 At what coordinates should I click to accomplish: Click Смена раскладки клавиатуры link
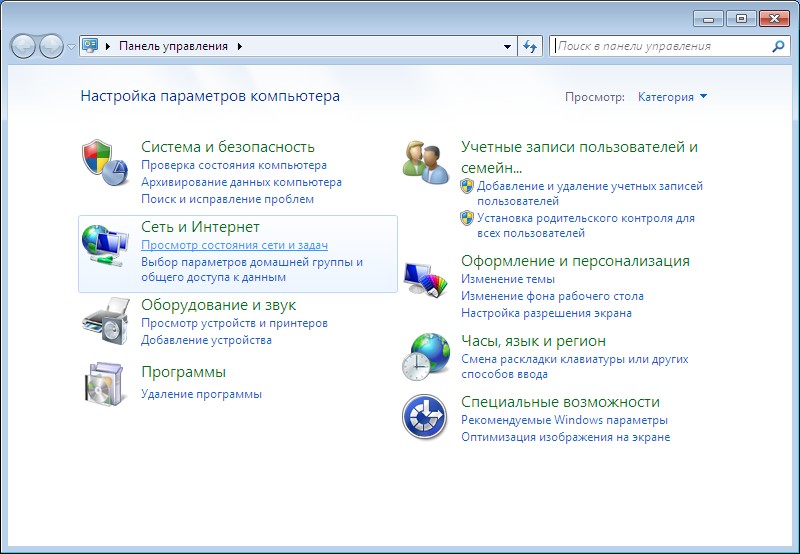pos(574,366)
